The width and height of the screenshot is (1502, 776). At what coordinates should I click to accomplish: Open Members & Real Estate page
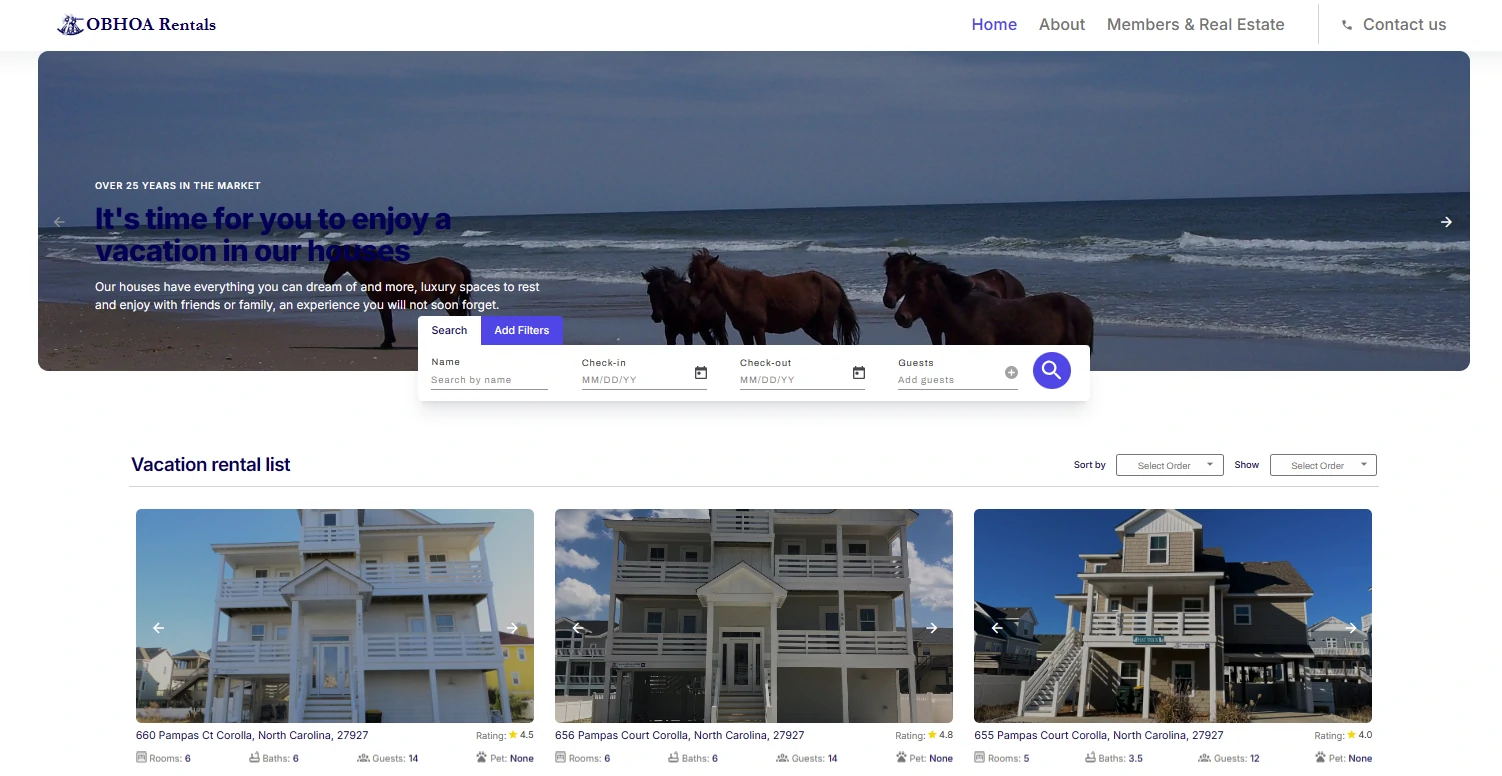coord(1196,25)
